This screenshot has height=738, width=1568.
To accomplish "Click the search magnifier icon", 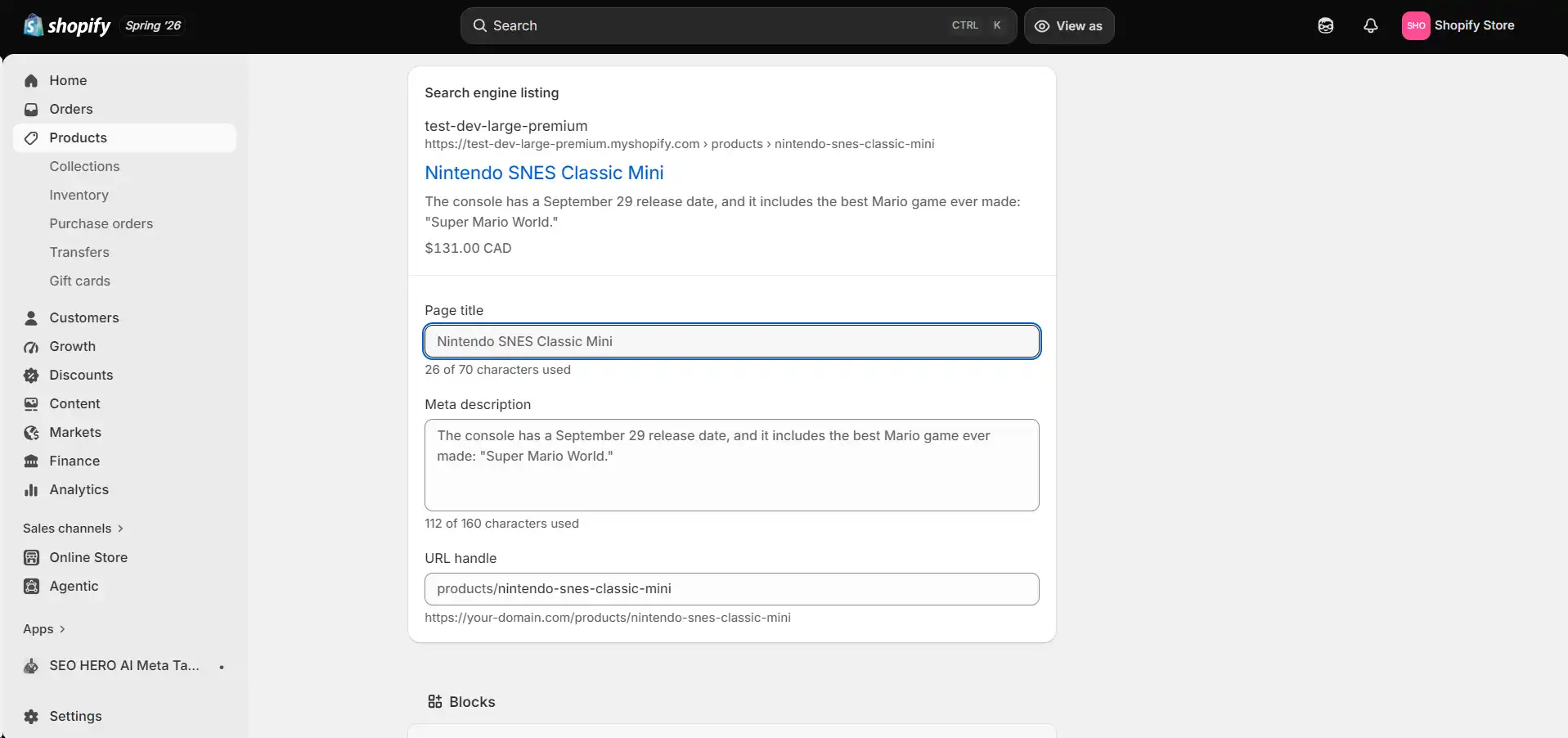I will (x=480, y=25).
